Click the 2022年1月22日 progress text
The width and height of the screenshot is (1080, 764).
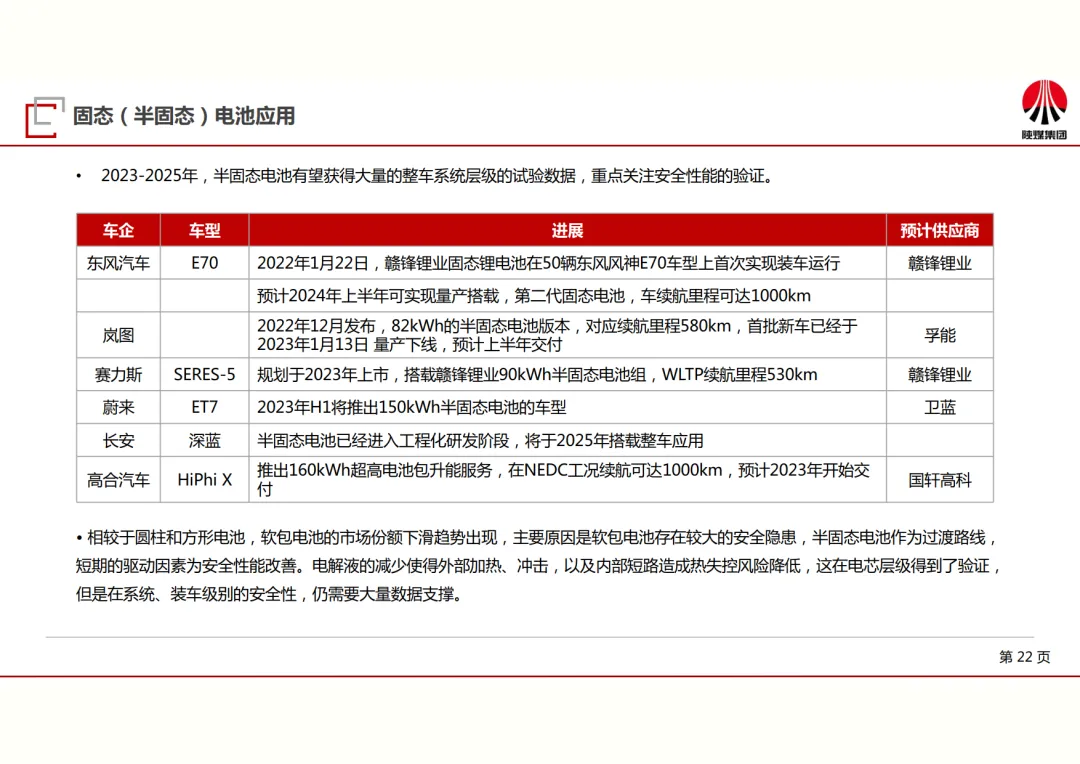tap(548, 263)
